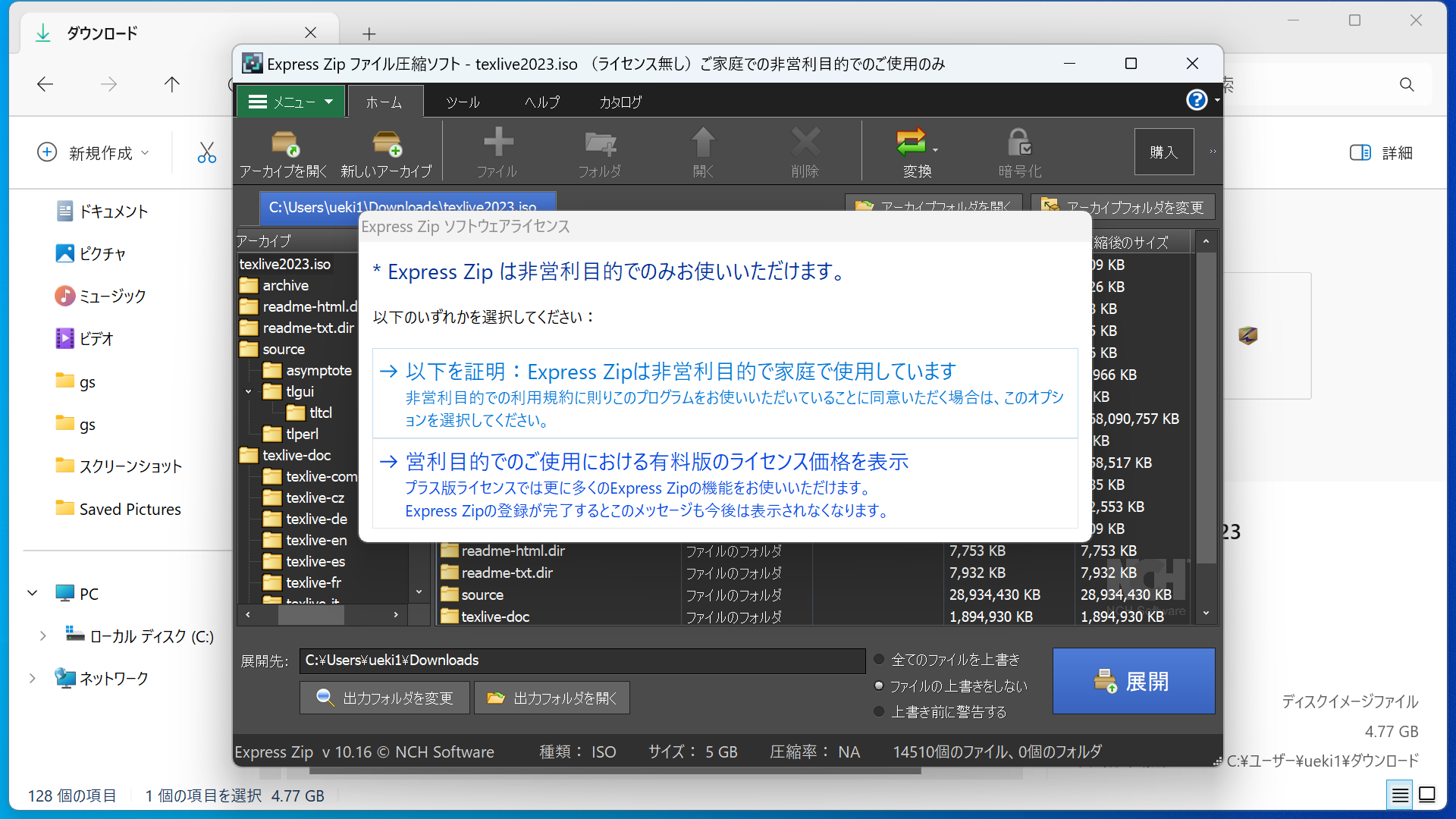The width and height of the screenshot is (1456, 819).
Task: Open the メニュー dropdown
Action: tap(291, 101)
